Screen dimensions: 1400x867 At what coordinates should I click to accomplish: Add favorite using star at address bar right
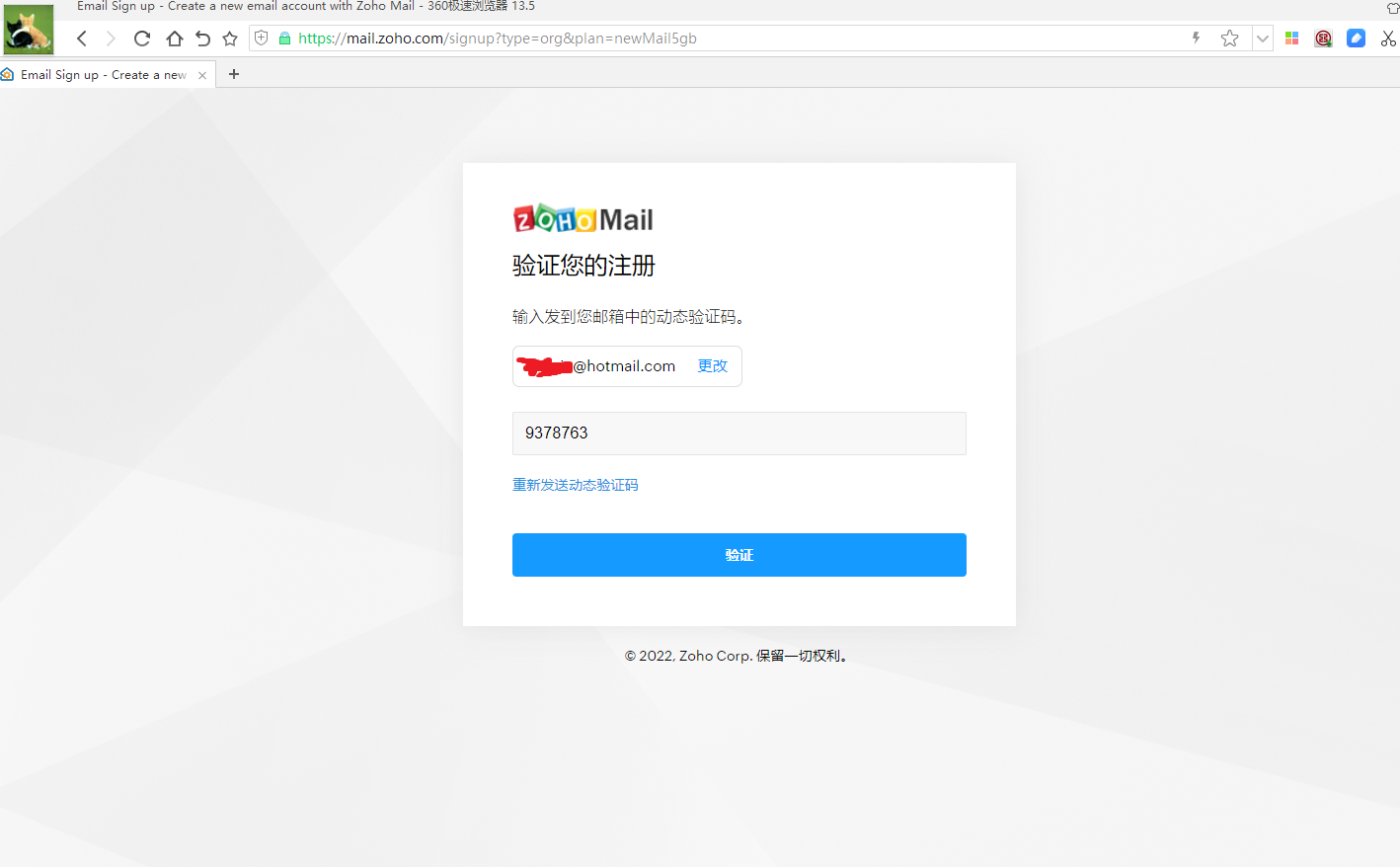(x=1229, y=39)
